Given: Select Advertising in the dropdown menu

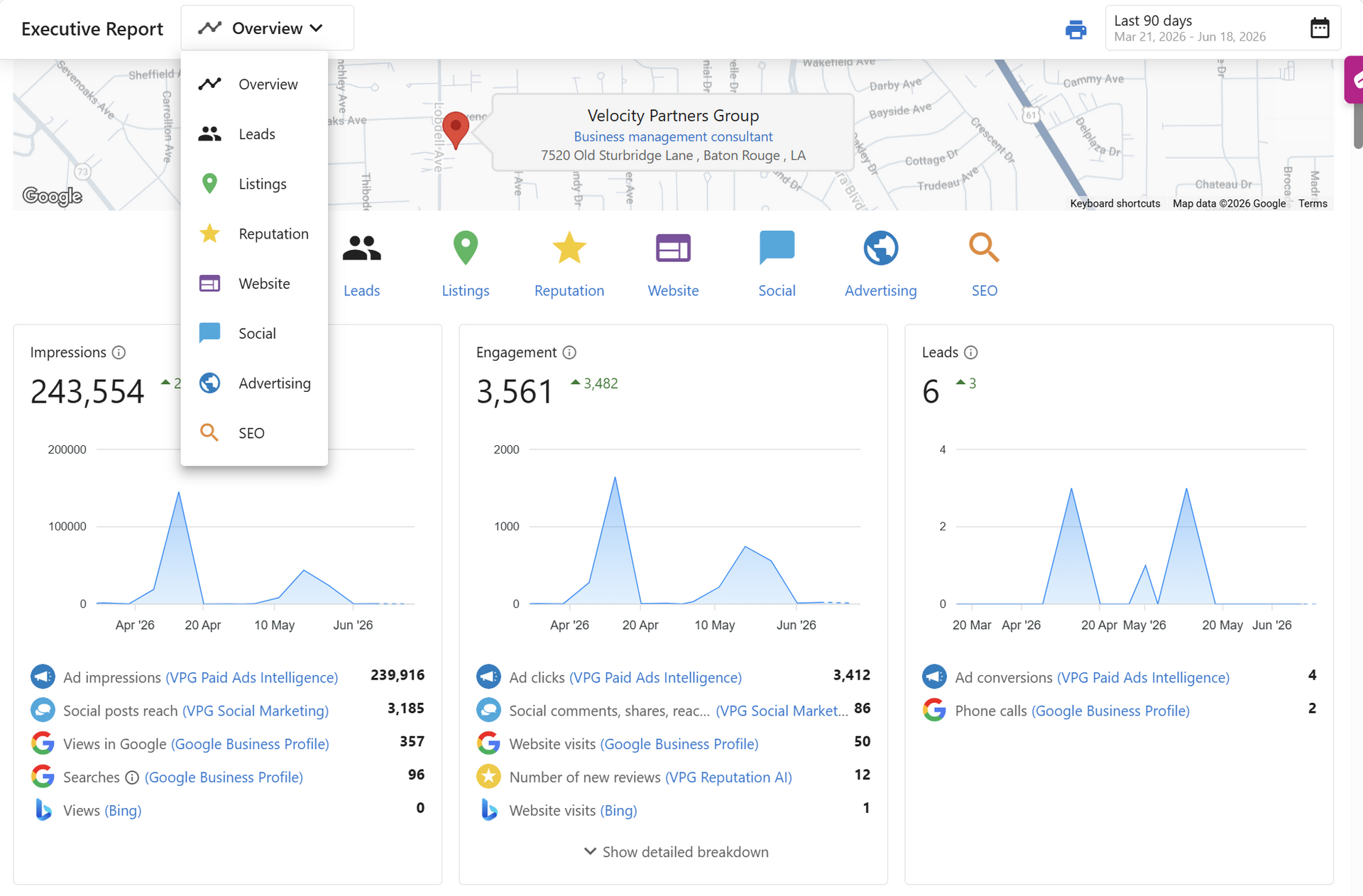Looking at the screenshot, I should [x=254, y=383].
